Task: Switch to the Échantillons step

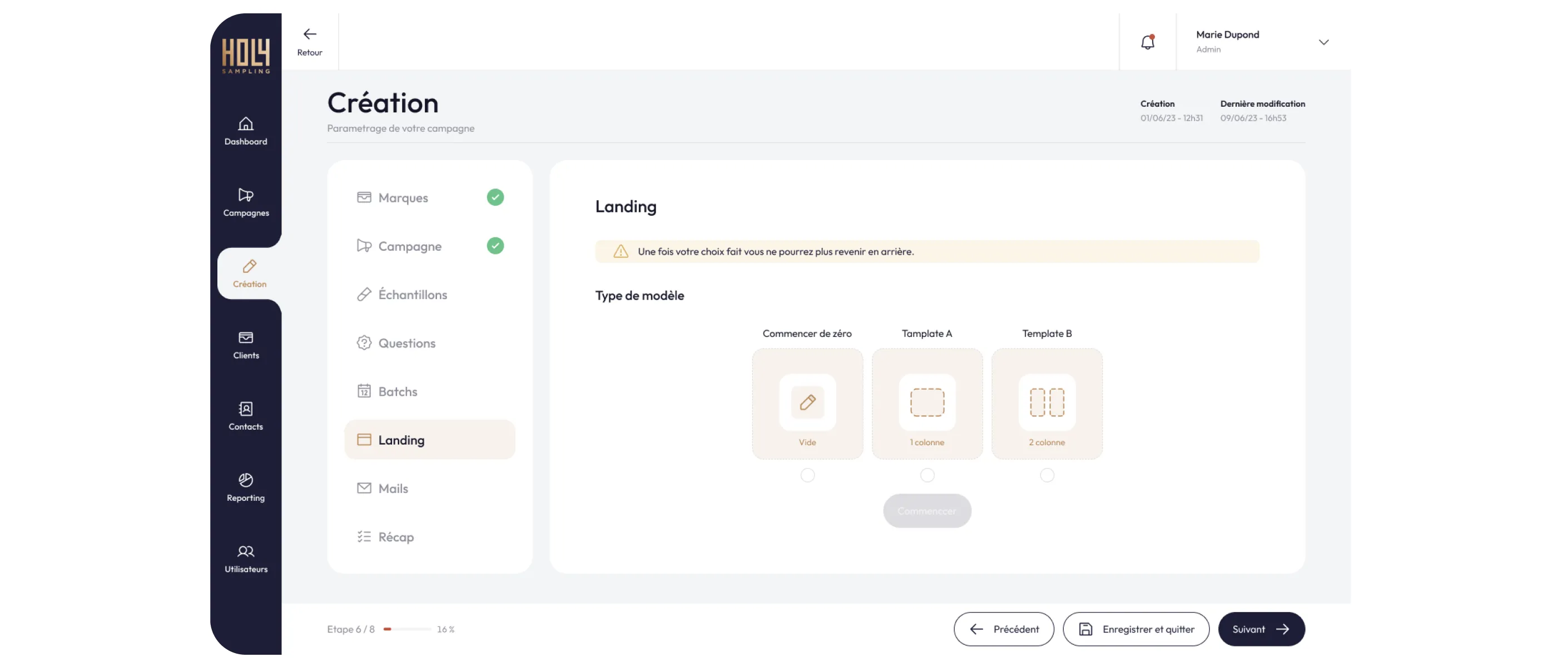Action: [412, 295]
